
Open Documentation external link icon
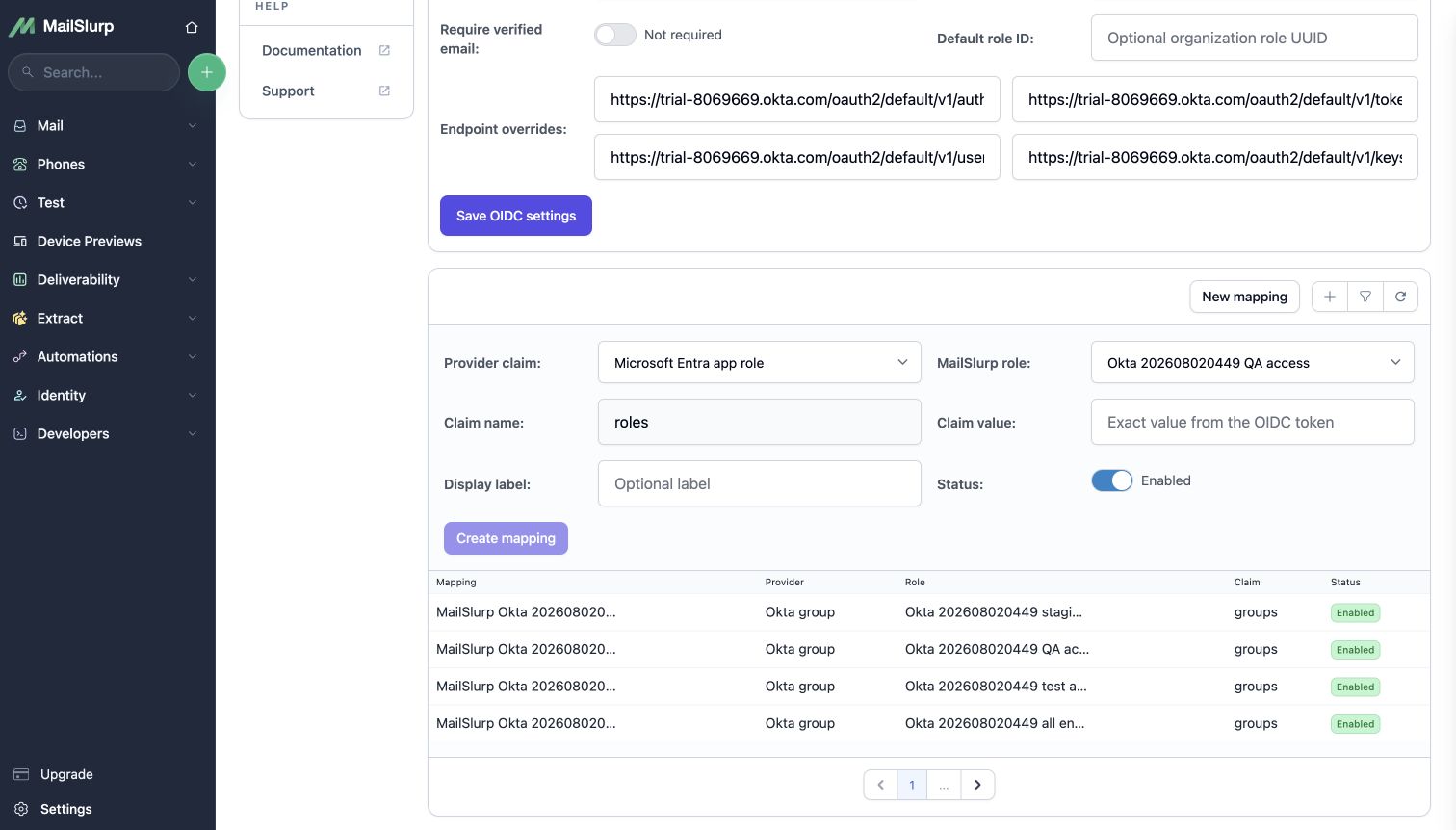point(384,50)
